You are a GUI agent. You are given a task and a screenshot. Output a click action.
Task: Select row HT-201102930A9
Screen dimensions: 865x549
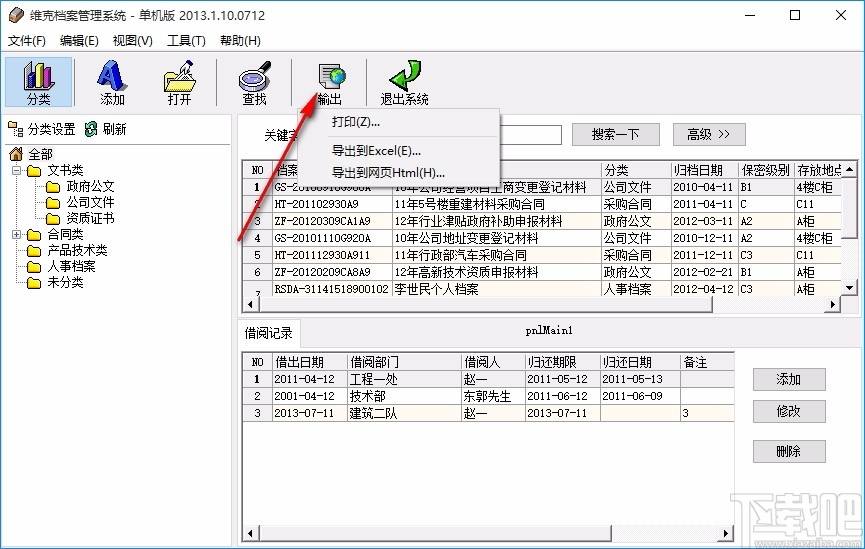[x=542, y=204]
